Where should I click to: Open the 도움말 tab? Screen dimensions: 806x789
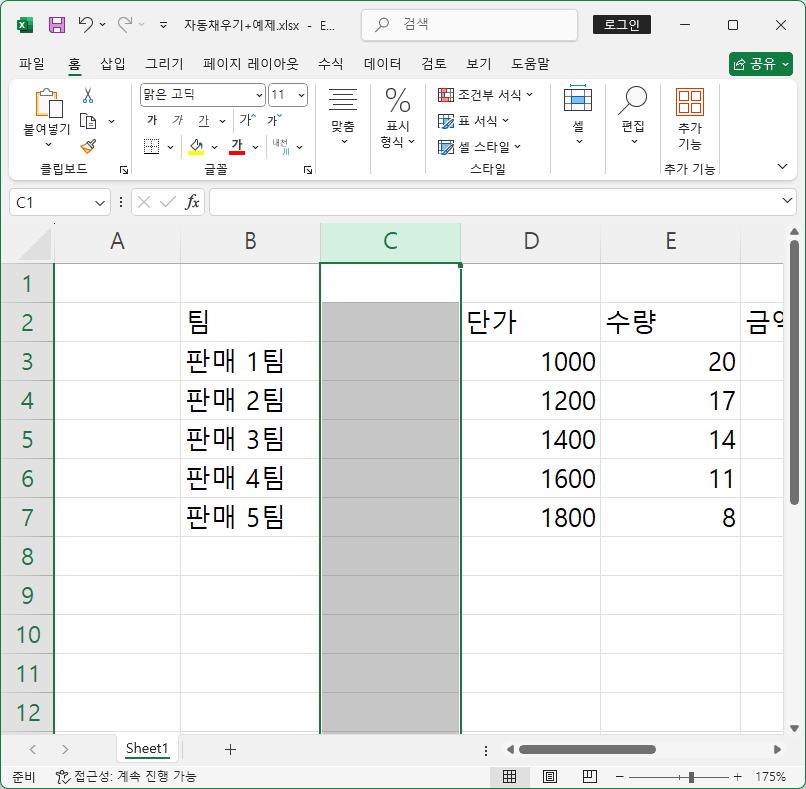530,64
